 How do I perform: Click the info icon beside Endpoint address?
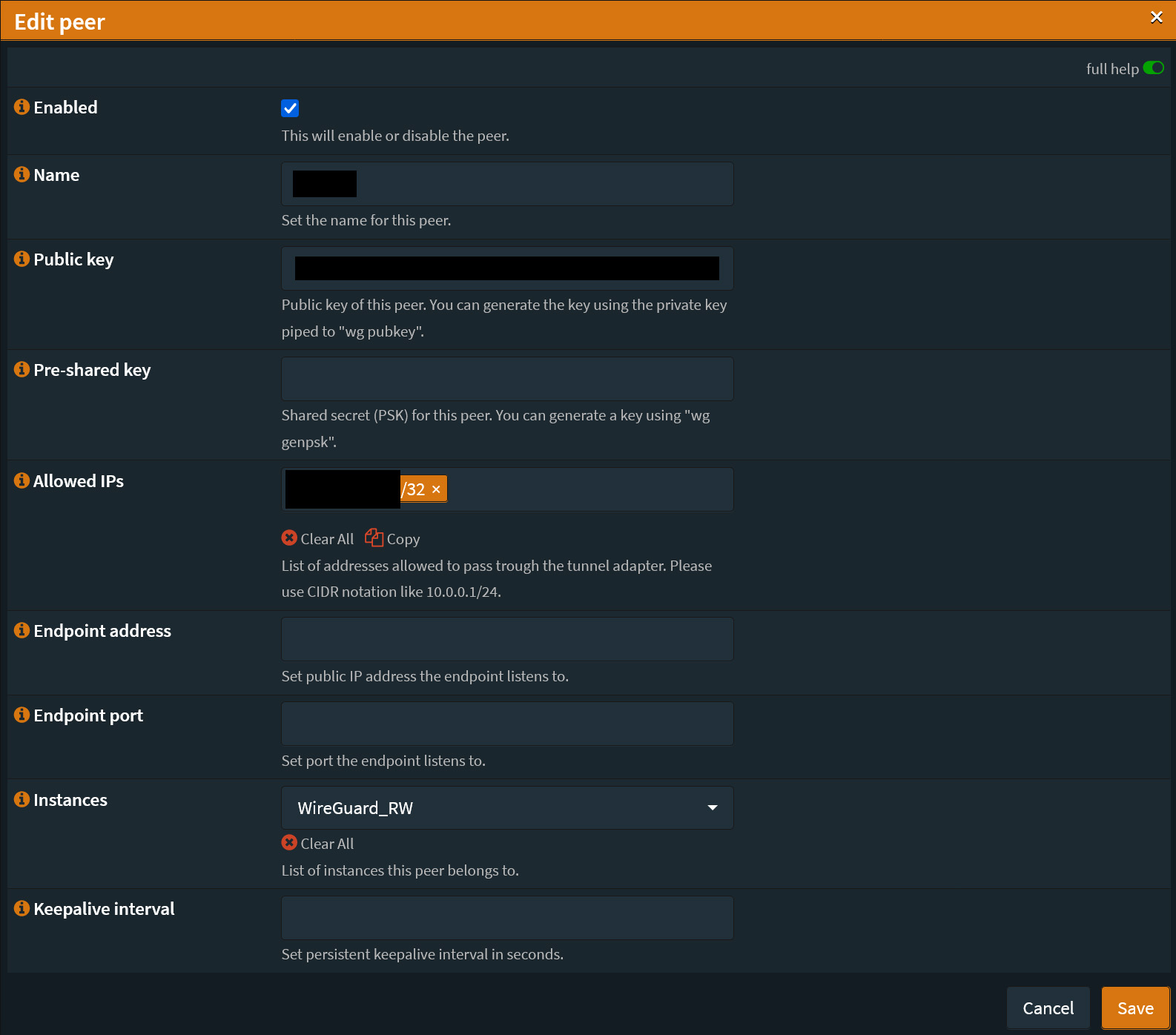pos(22,630)
